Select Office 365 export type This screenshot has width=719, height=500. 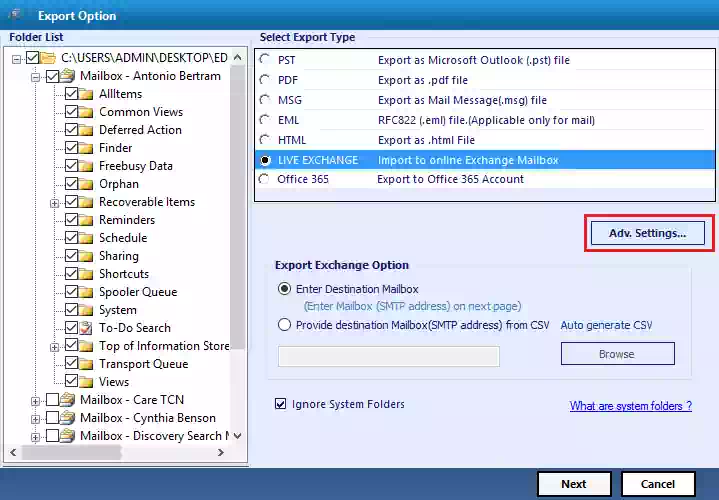264,179
